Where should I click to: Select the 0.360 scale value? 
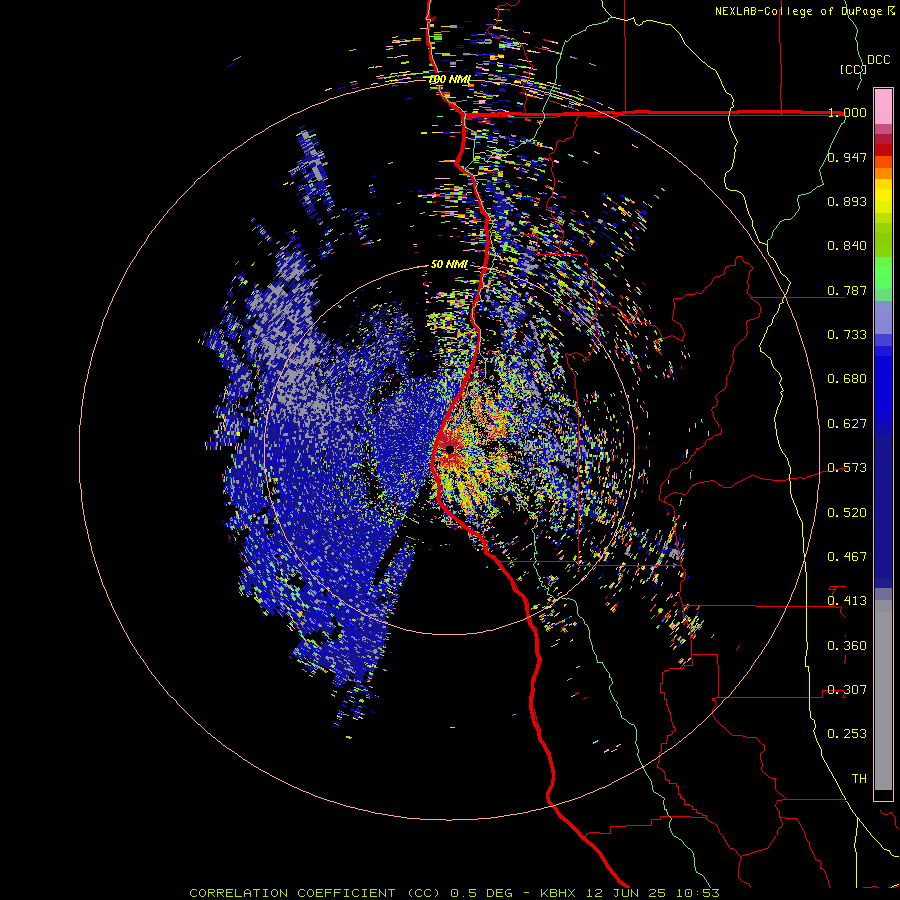click(847, 646)
